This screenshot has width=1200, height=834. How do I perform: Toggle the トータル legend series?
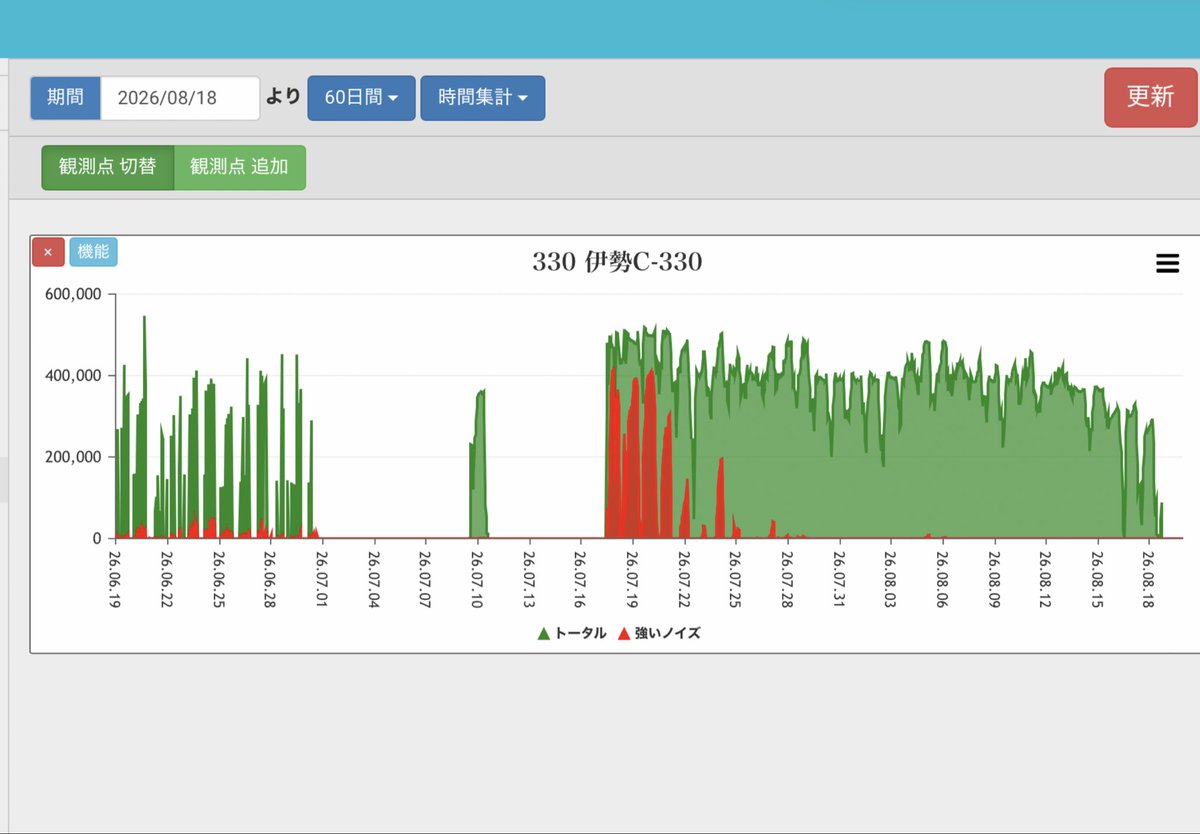[x=572, y=633]
